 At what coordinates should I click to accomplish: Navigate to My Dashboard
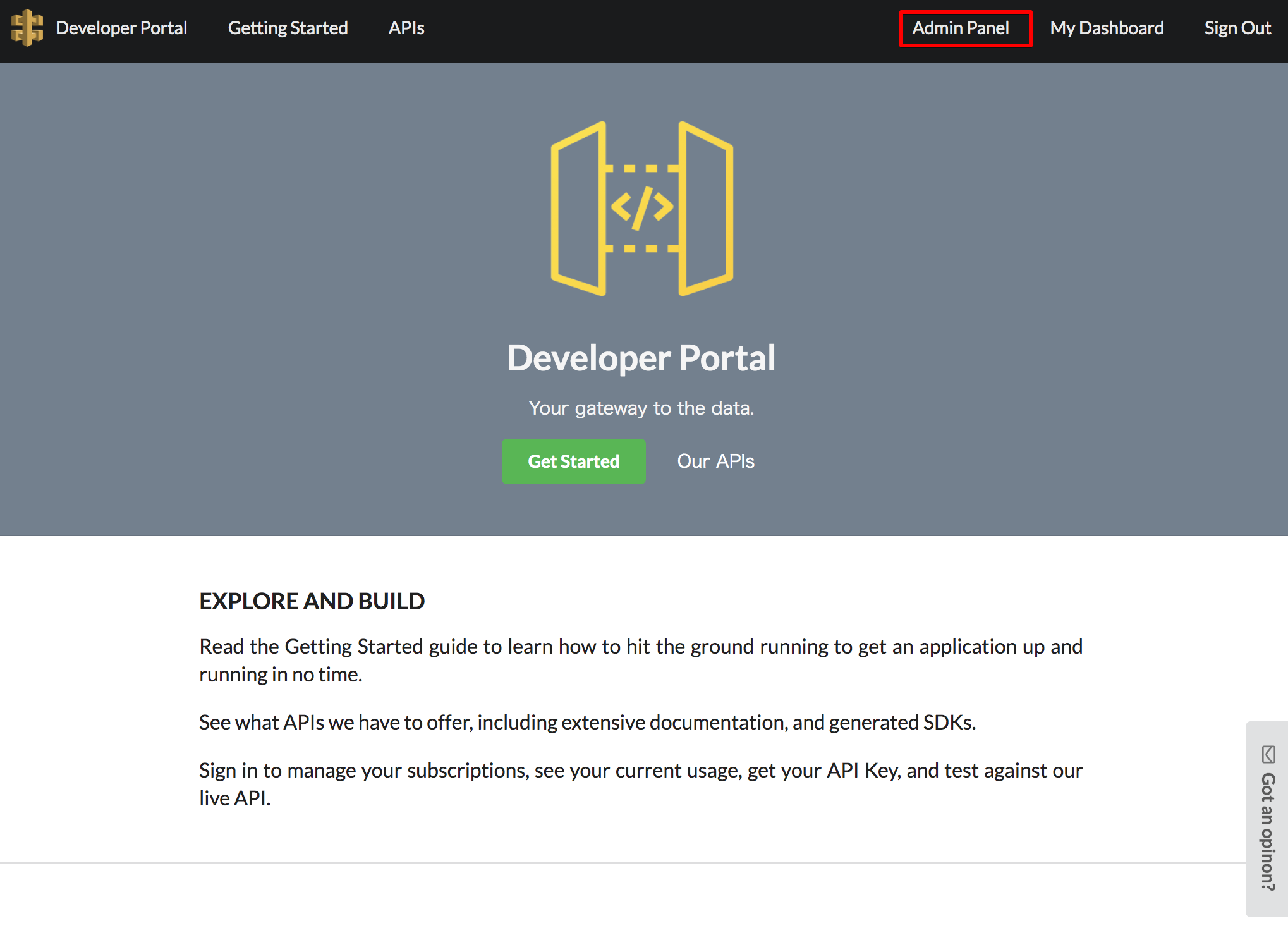click(x=1107, y=28)
